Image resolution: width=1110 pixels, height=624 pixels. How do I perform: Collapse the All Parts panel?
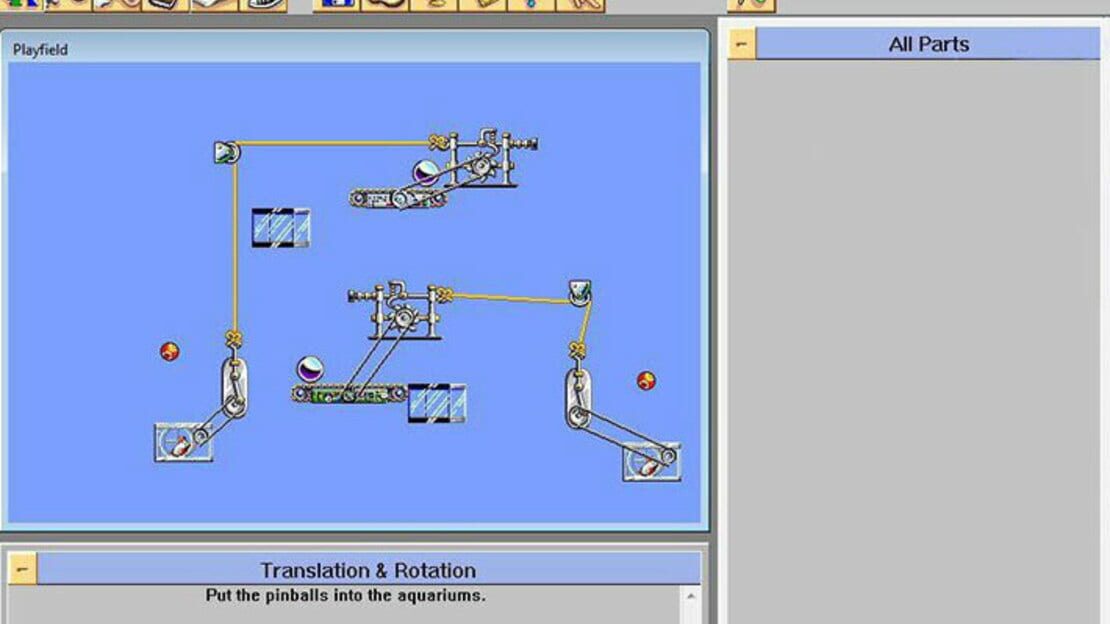741,44
